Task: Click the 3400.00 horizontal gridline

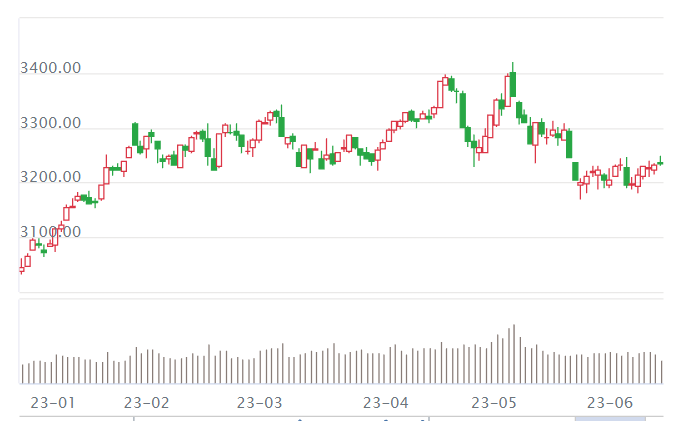Action: (300, 74)
